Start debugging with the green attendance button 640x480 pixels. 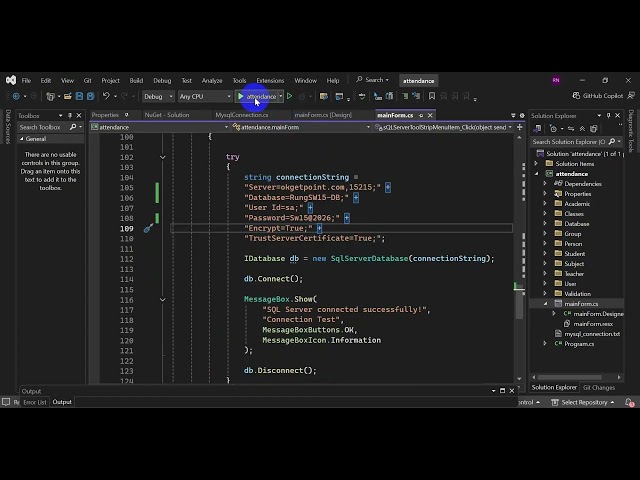[257, 97]
